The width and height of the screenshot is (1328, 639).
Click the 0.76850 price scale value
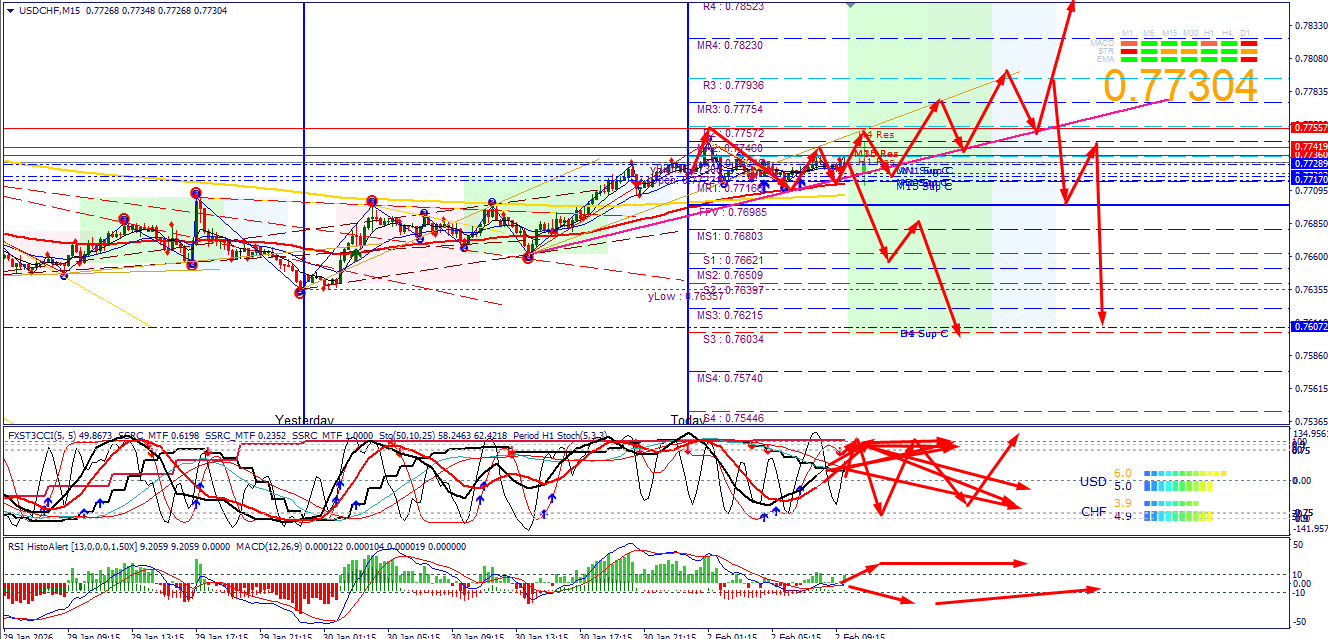coord(1309,223)
